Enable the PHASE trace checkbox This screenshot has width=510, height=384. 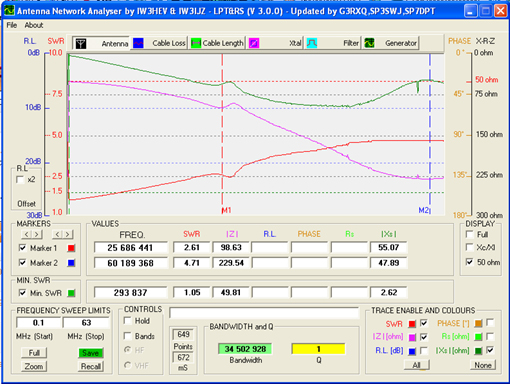tap(490, 323)
